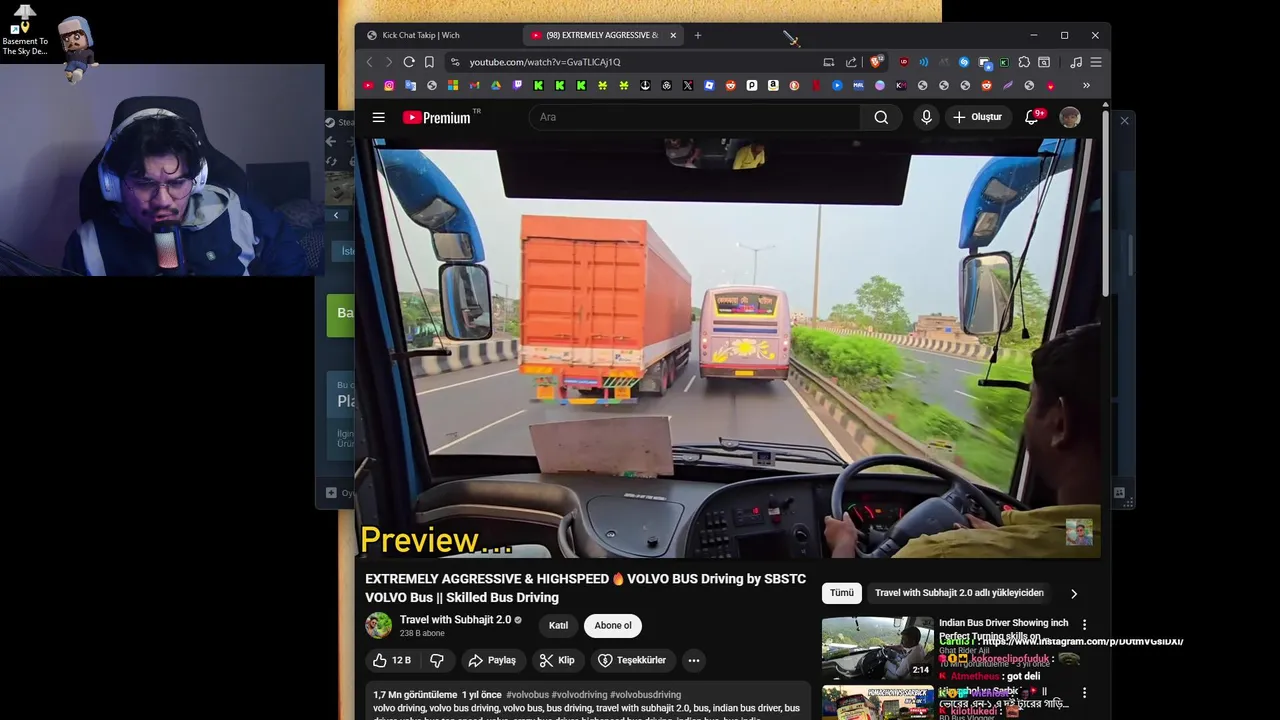Select the Travel with Subhajit 2.0 adlı yükleyiciden chip

click(959, 593)
